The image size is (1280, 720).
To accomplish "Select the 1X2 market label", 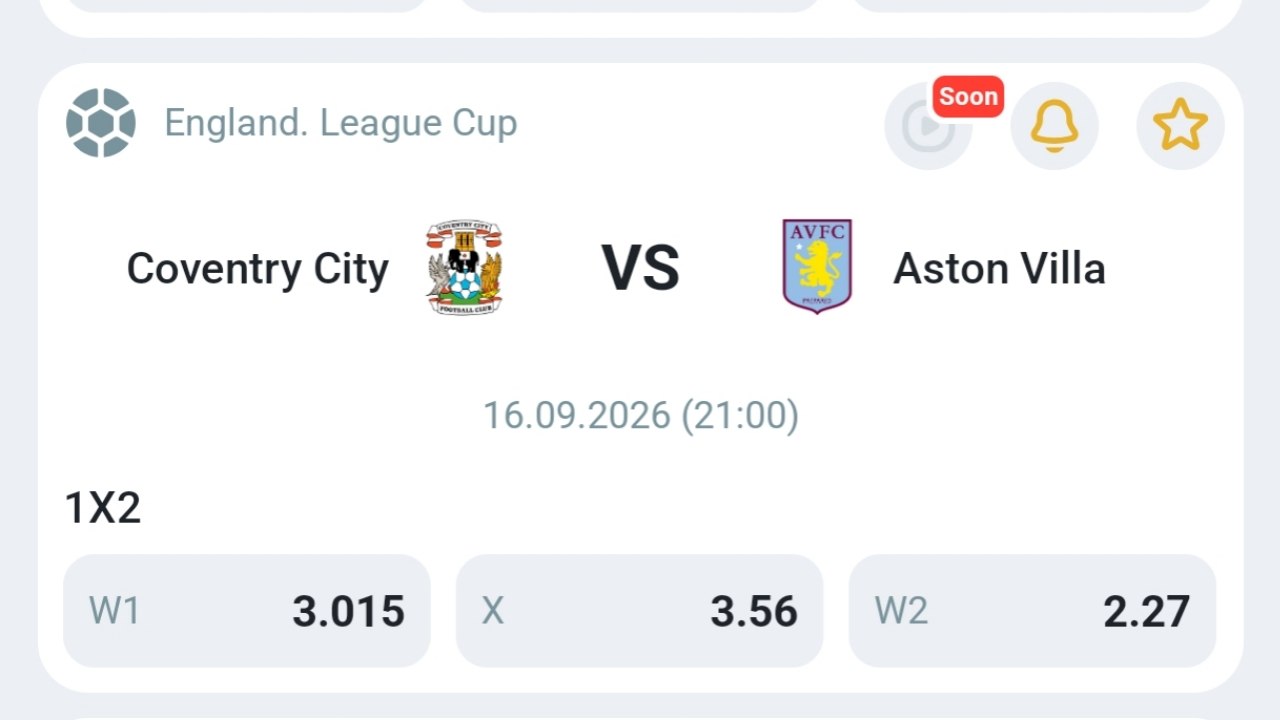I will 103,508.
